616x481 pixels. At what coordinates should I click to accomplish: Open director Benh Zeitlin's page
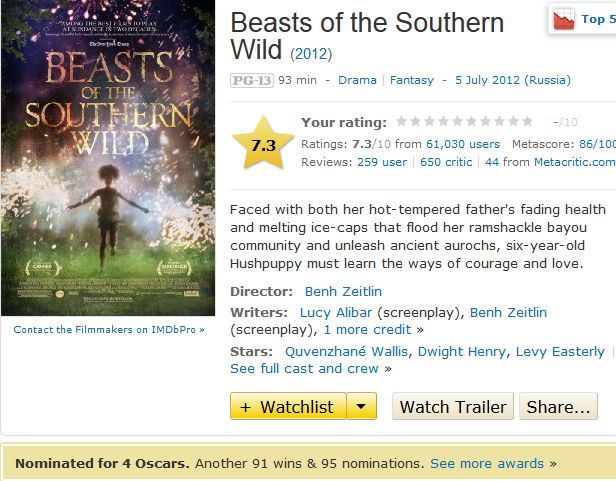pos(343,292)
